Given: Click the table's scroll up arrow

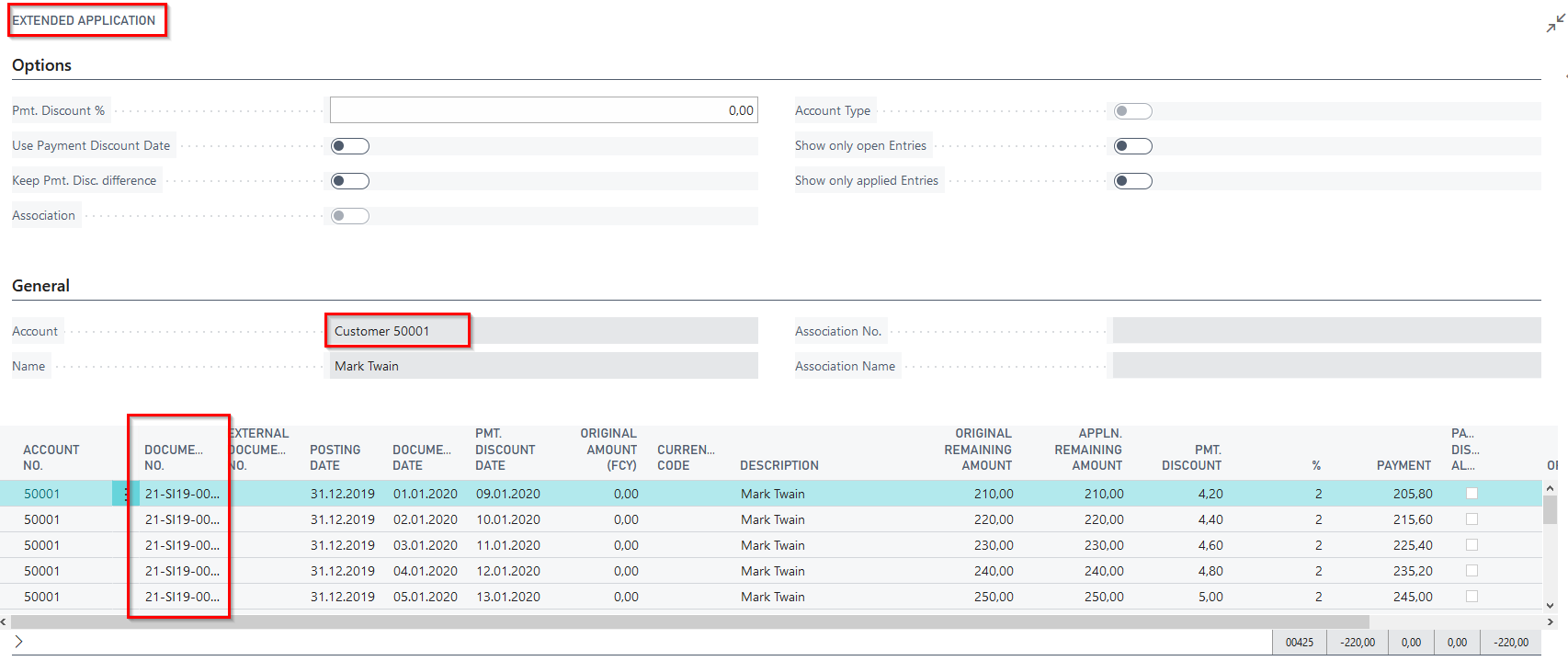Looking at the screenshot, I should coord(1551,488).
